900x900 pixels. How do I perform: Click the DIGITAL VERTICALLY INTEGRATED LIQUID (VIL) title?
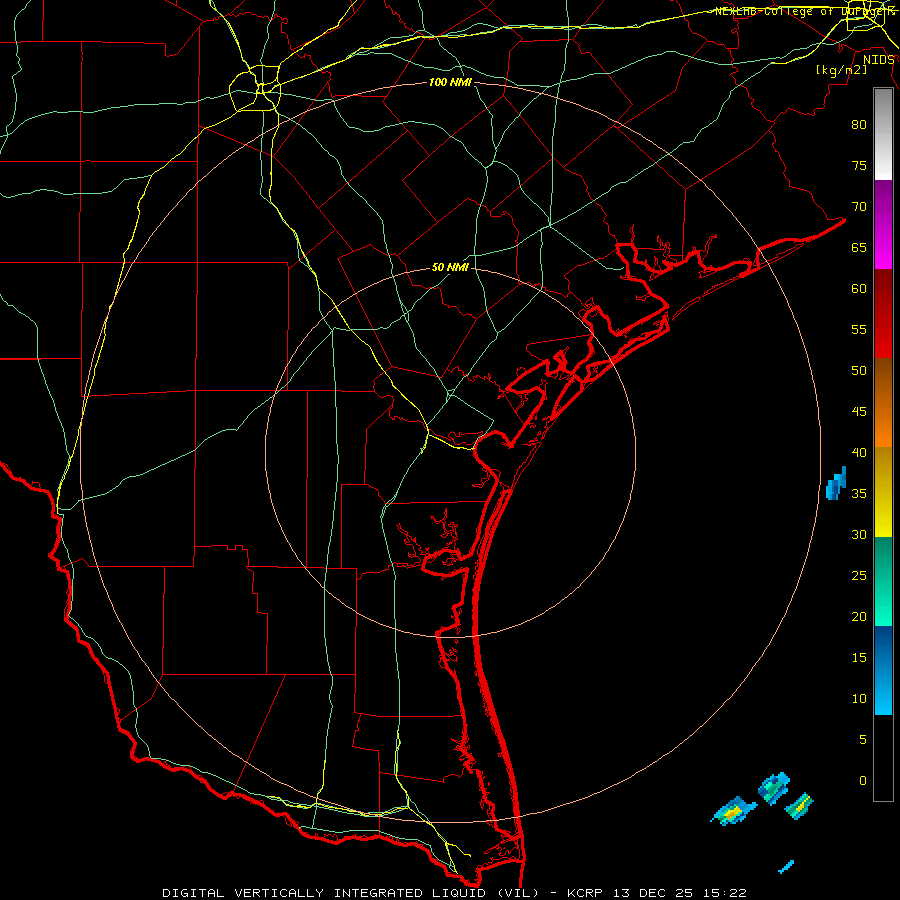[351, 893]
